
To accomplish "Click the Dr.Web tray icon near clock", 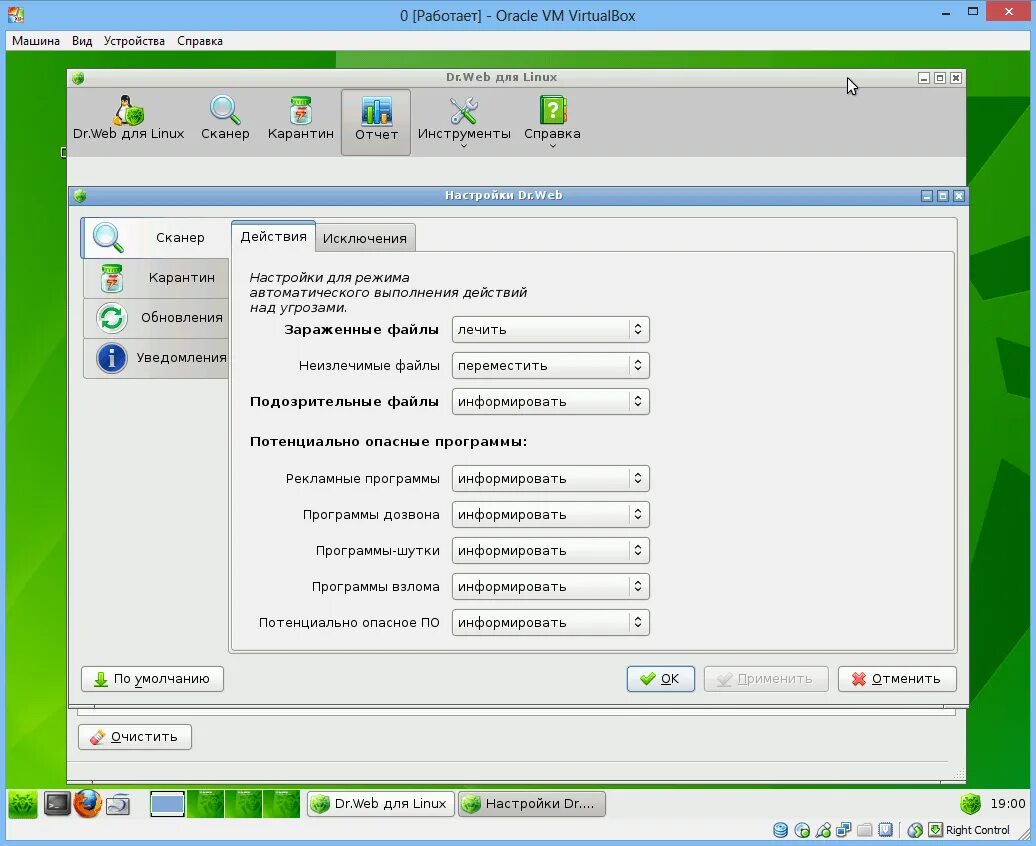I will 970,804.
